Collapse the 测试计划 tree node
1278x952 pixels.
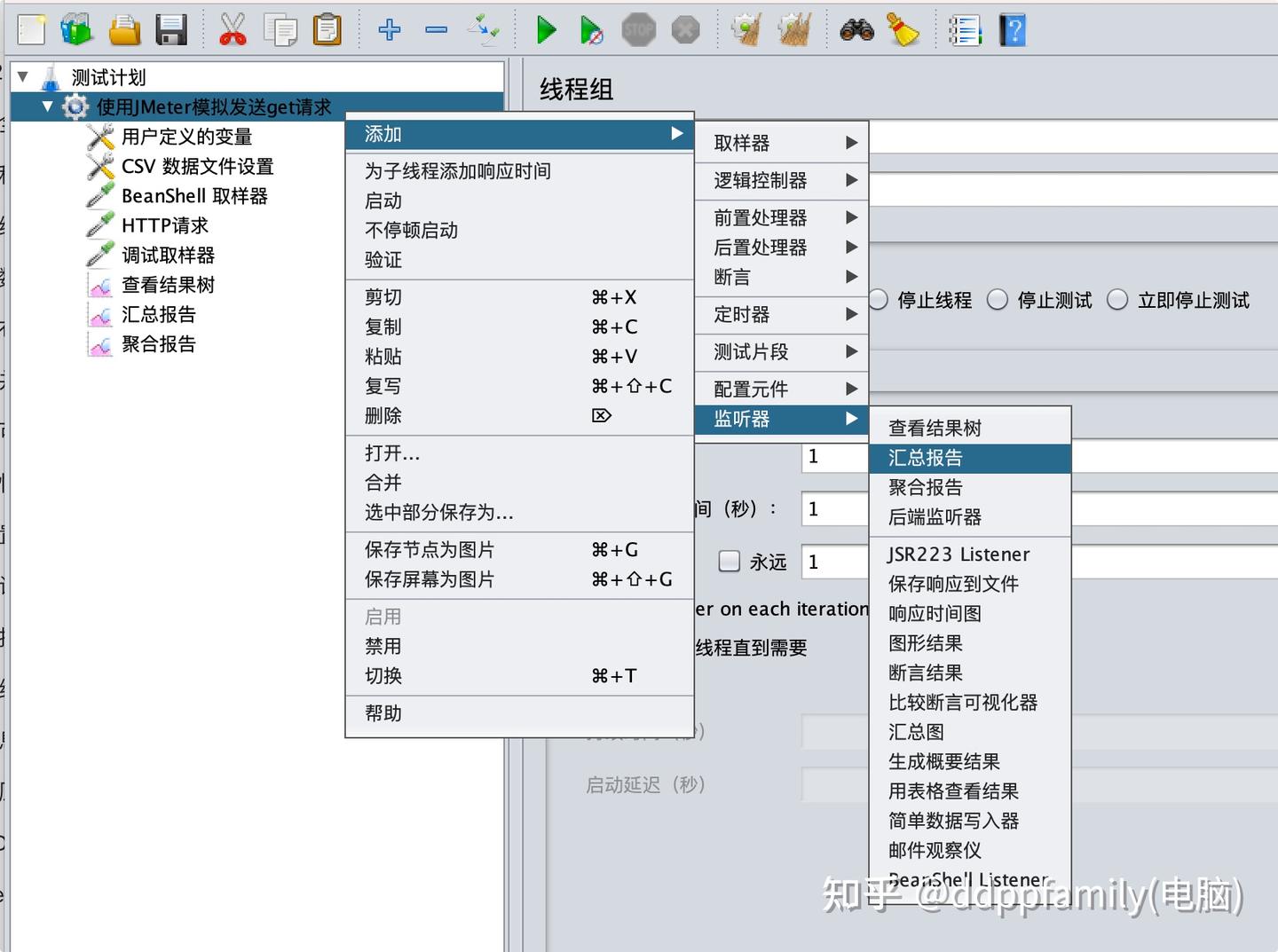[23, 76]
